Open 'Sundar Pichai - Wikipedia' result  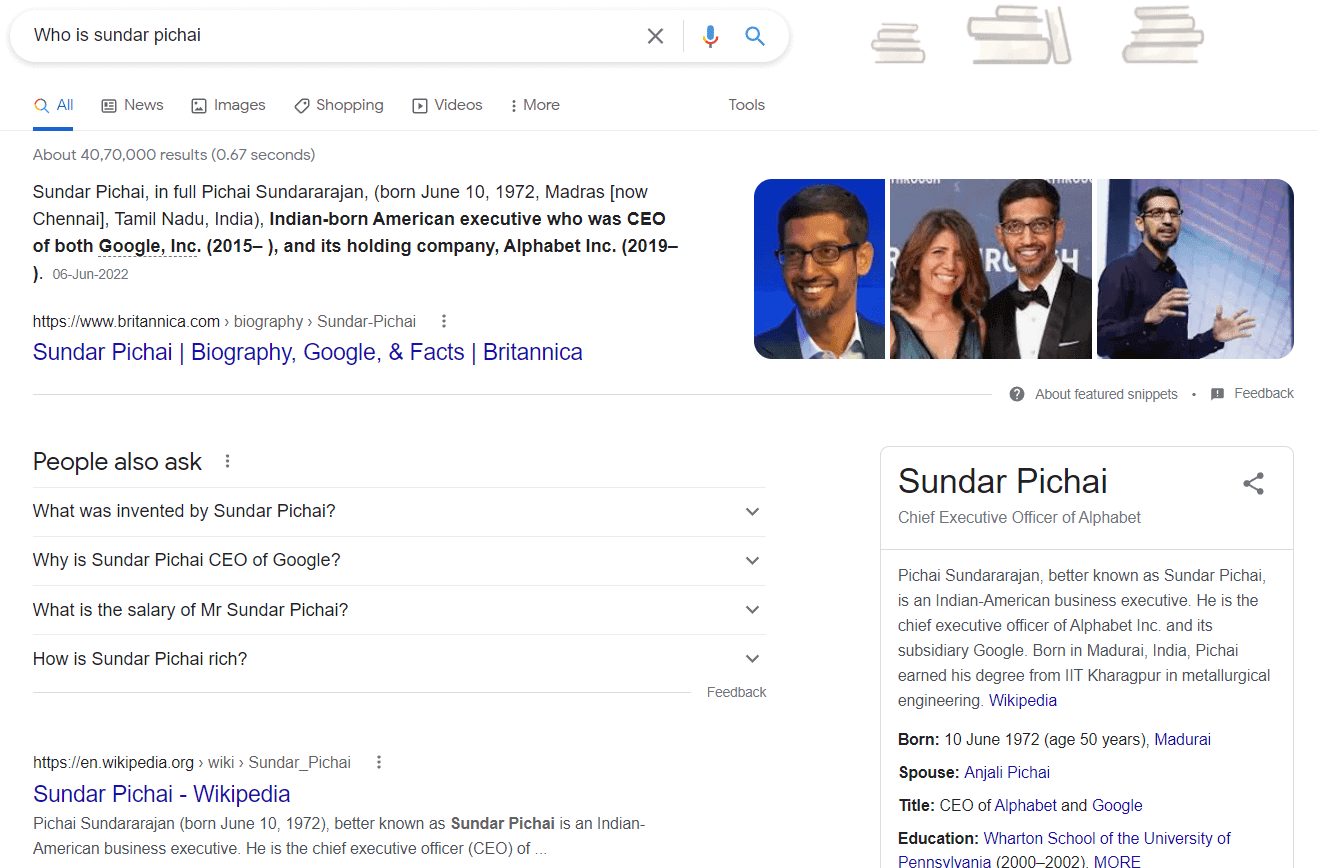point(161,794)
